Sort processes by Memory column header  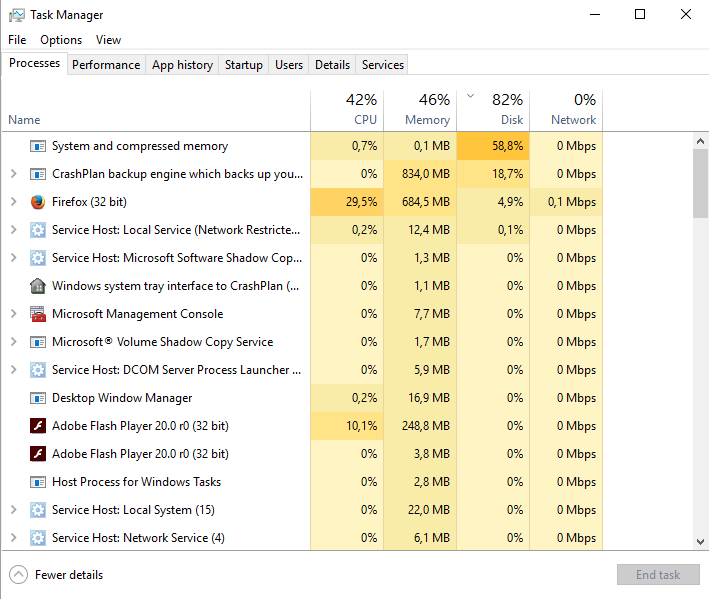click(420, 111)
